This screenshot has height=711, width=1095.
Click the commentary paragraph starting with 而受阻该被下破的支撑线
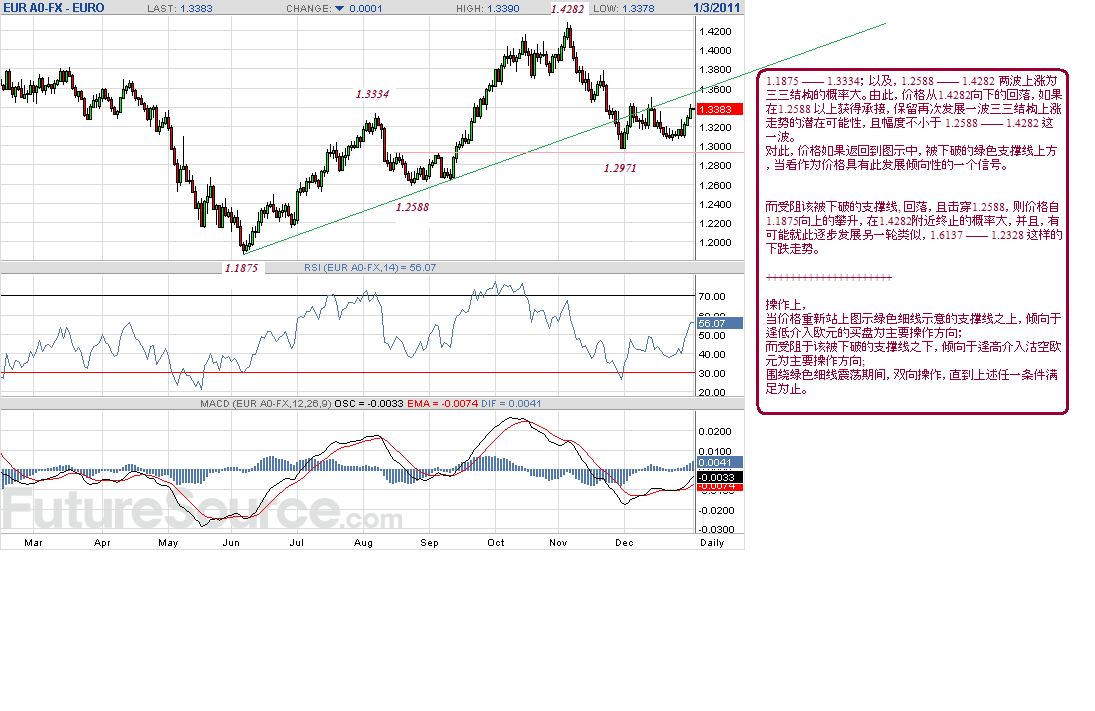[x=913, y=228]
